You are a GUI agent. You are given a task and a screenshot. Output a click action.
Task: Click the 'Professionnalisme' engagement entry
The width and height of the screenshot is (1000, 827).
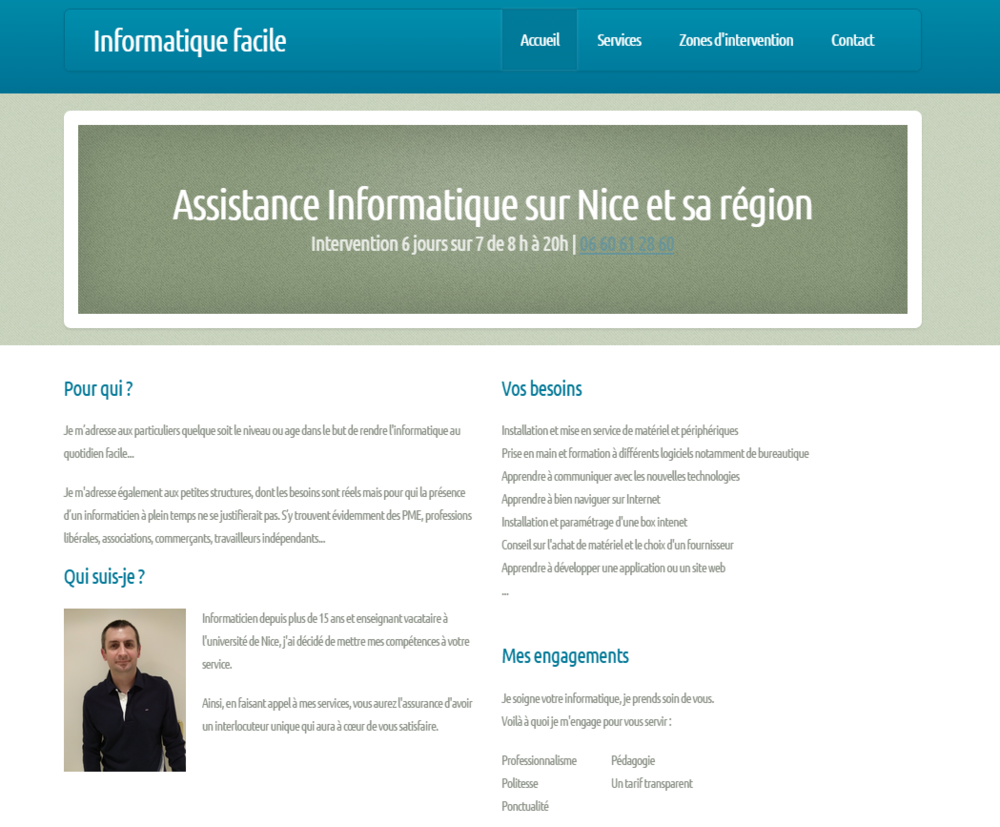(x=538, y=760)
